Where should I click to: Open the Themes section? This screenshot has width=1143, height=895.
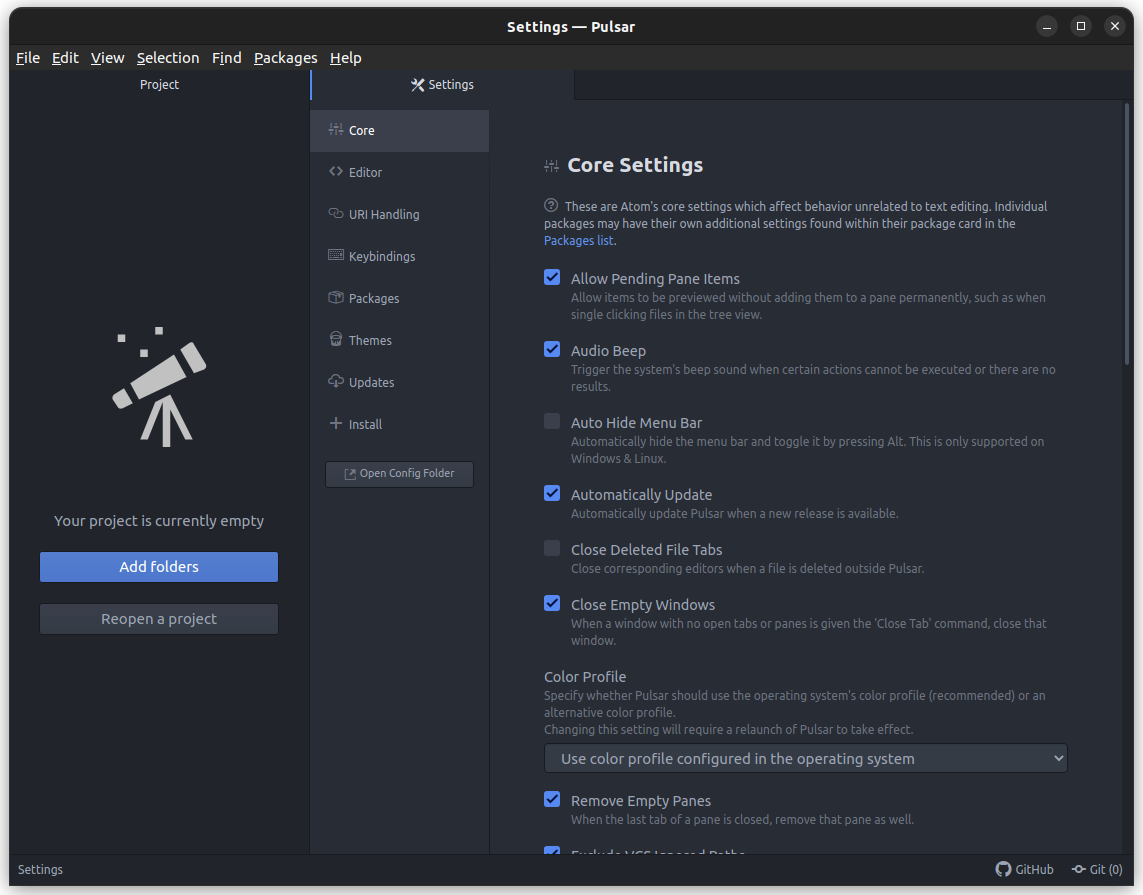coord(335,339)
